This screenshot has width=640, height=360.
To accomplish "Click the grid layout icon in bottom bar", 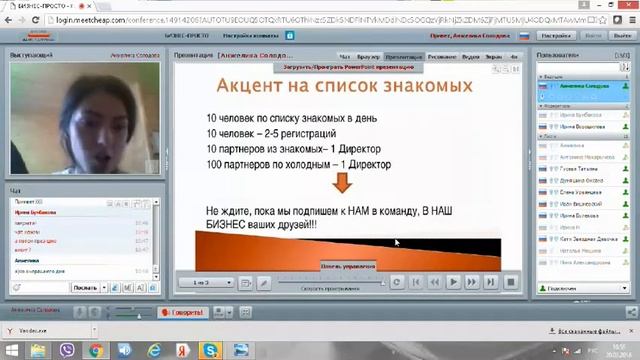I will click(245, 313).
